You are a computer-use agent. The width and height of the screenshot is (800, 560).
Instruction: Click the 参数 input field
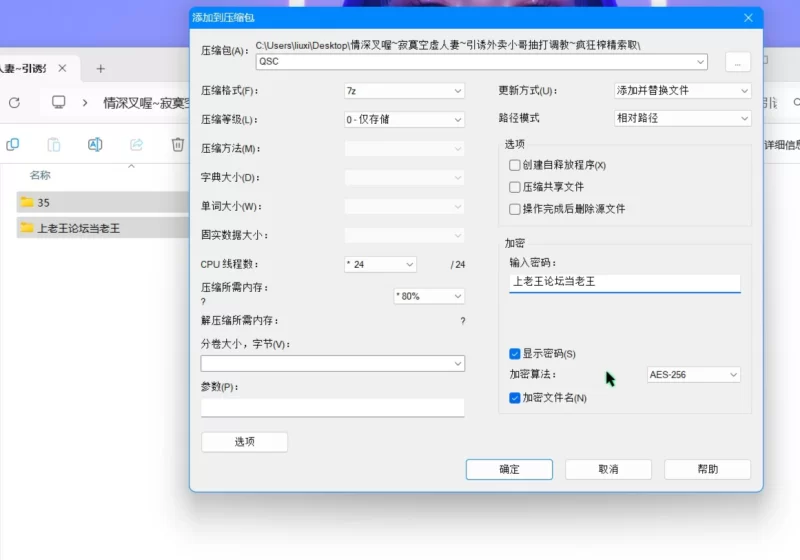click(x=333, y=408)
